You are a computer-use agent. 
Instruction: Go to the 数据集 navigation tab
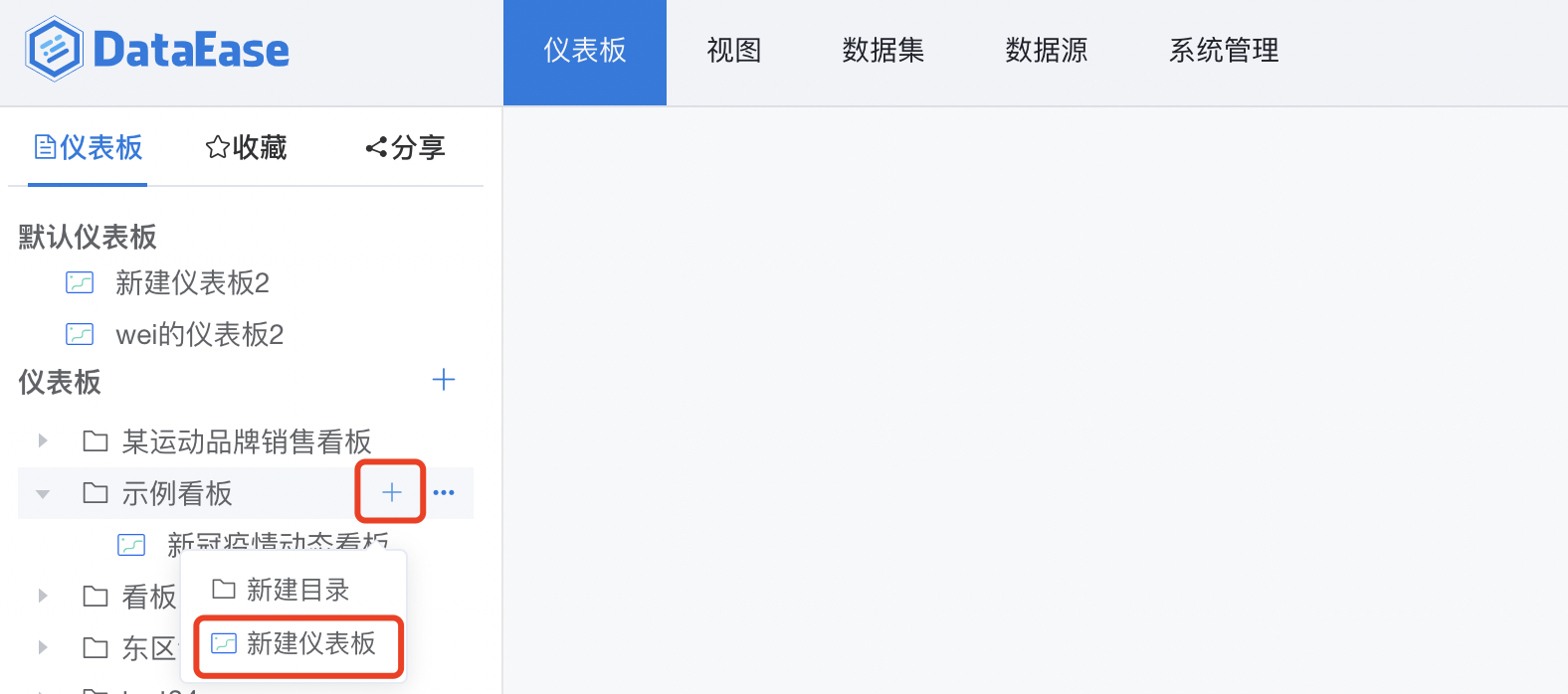[x=883, y=51]
